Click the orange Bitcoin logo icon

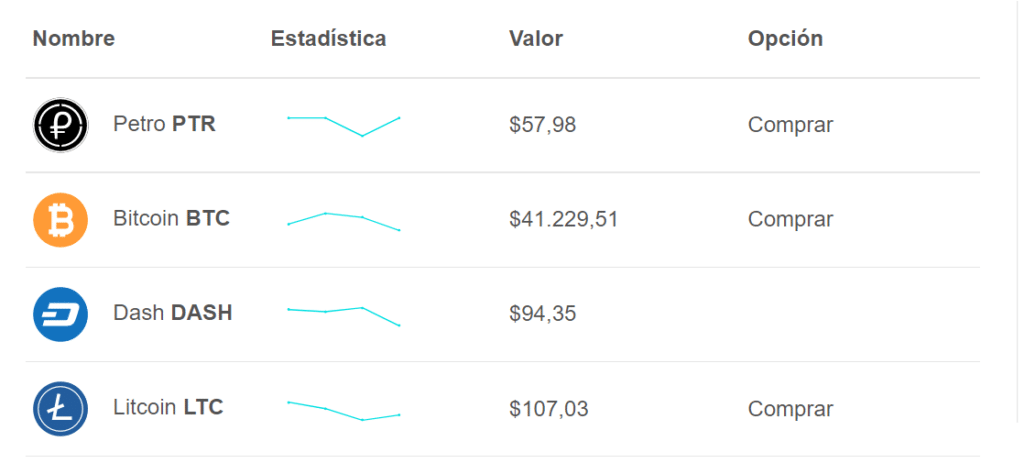click(x=60, y=219)
